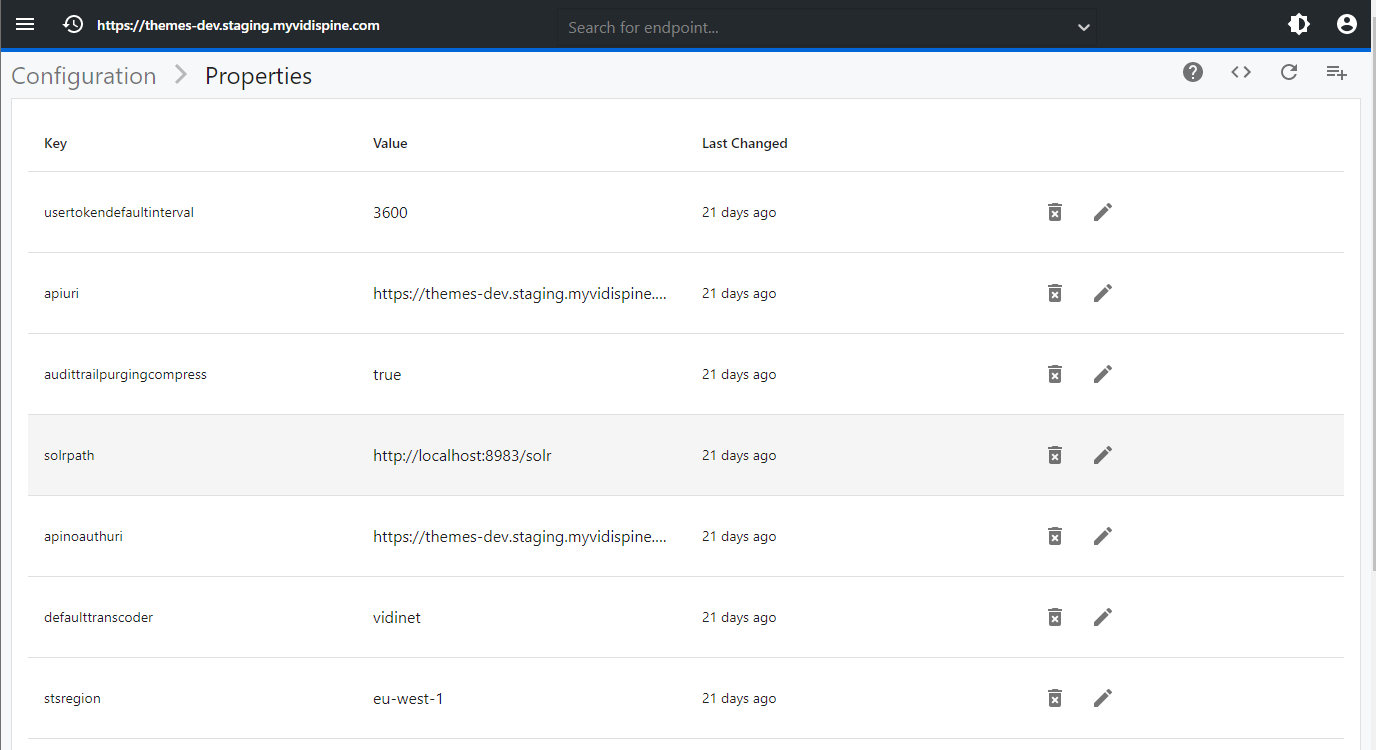Toggle dark/light theme brightness icon
Screen dimensions: 1376x750
[1299, 25]
